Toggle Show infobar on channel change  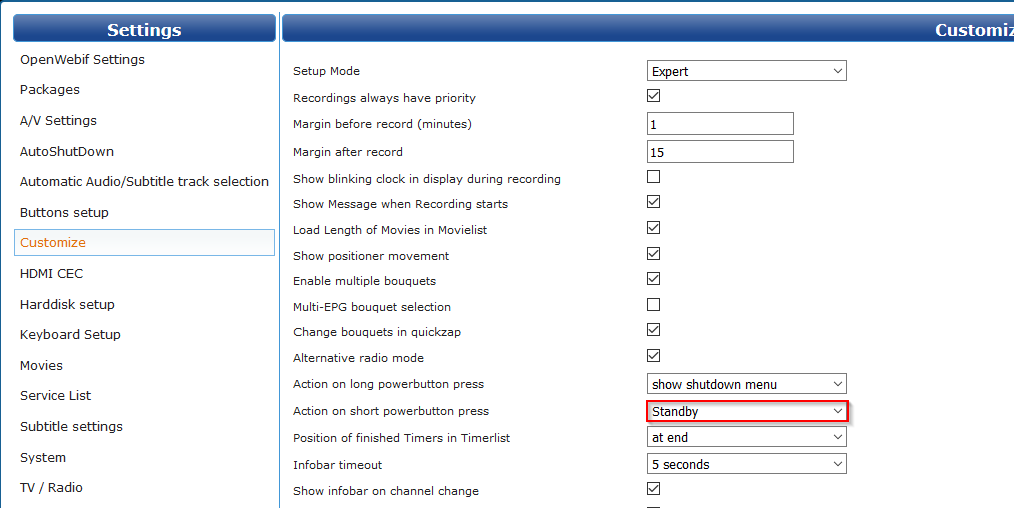coord(654,489)
